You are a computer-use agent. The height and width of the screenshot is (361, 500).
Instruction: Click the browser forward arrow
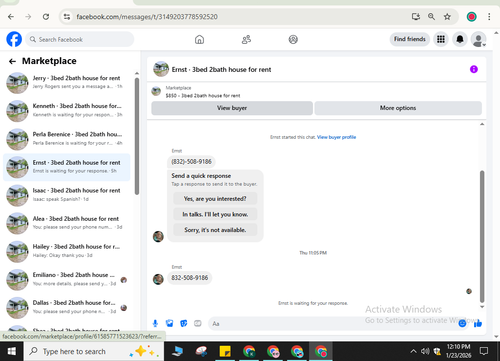coord(28,17)
